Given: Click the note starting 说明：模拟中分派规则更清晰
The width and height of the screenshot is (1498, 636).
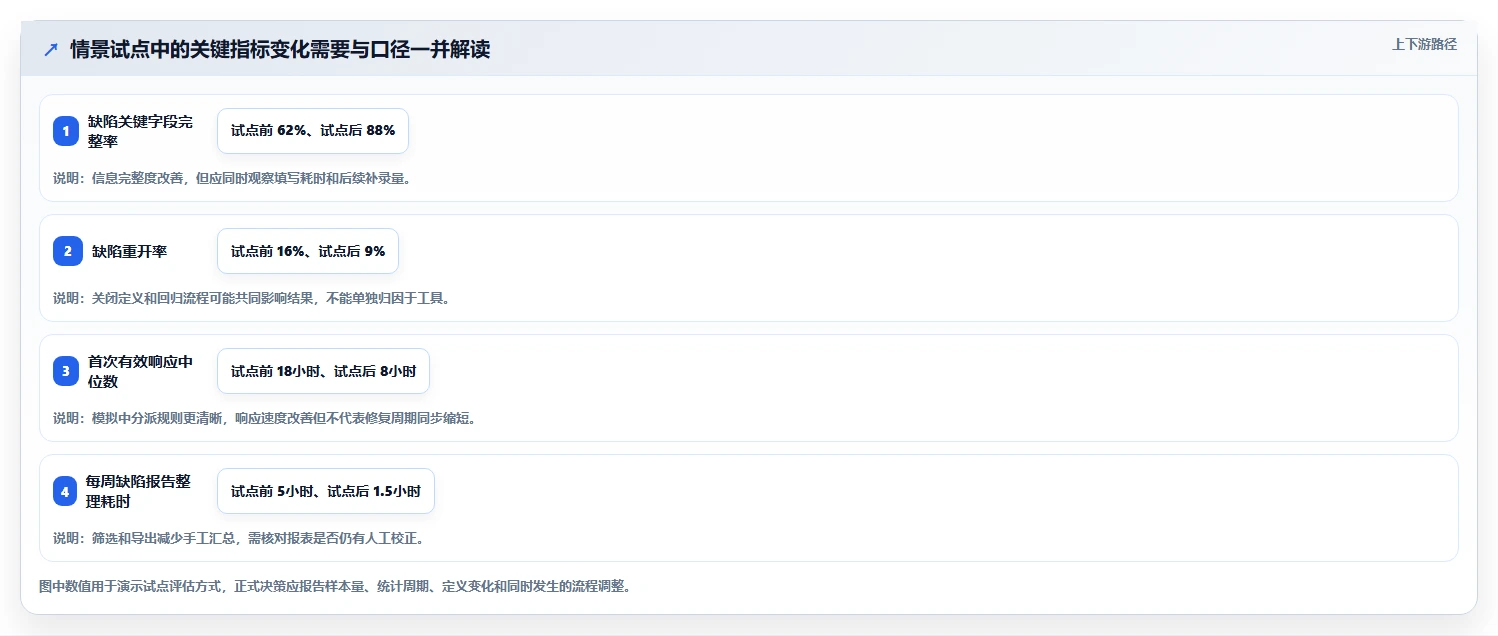Looking at the screenshot, I should [x=264, y=418].
